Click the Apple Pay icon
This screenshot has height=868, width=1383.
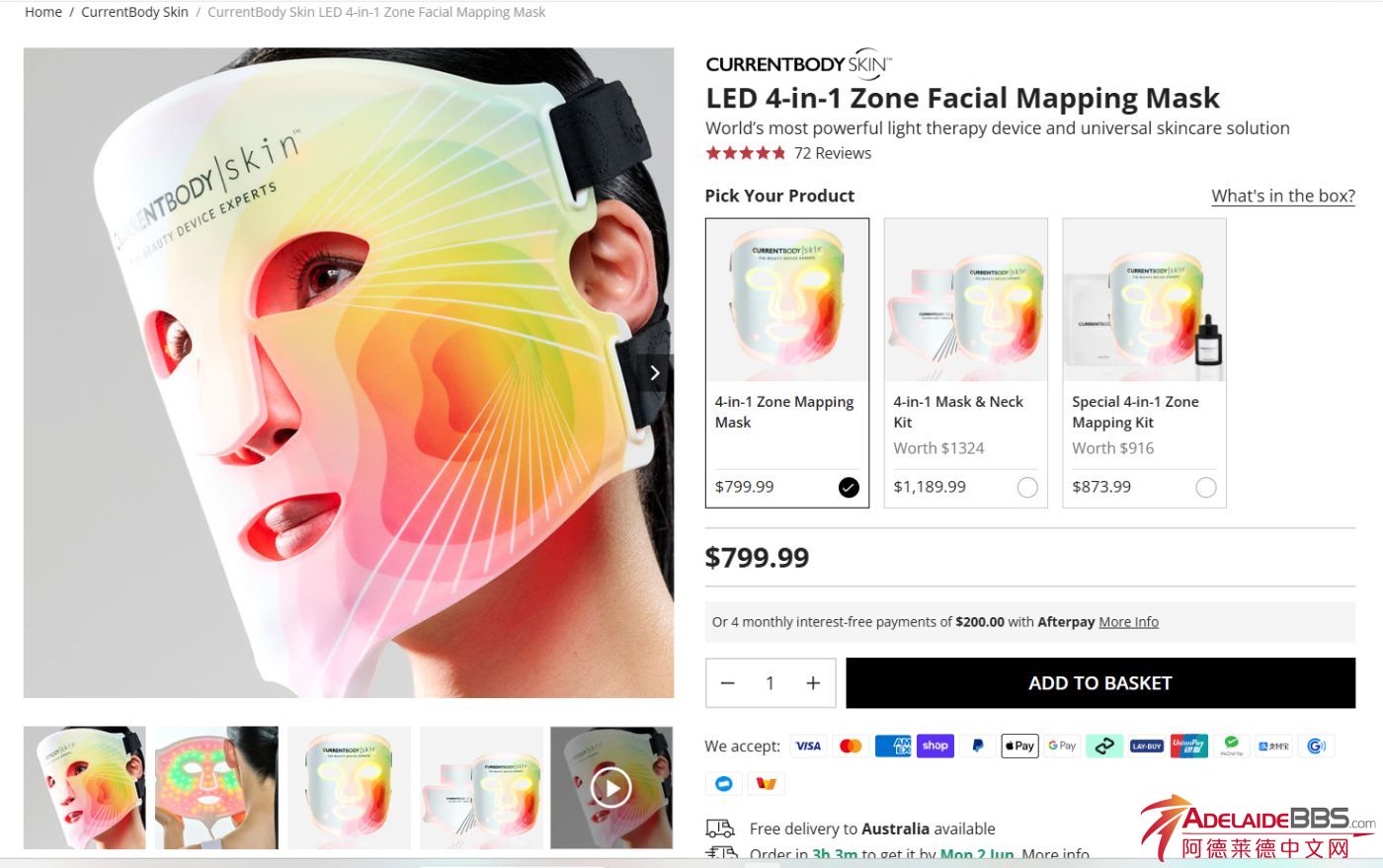(1019, 746)
